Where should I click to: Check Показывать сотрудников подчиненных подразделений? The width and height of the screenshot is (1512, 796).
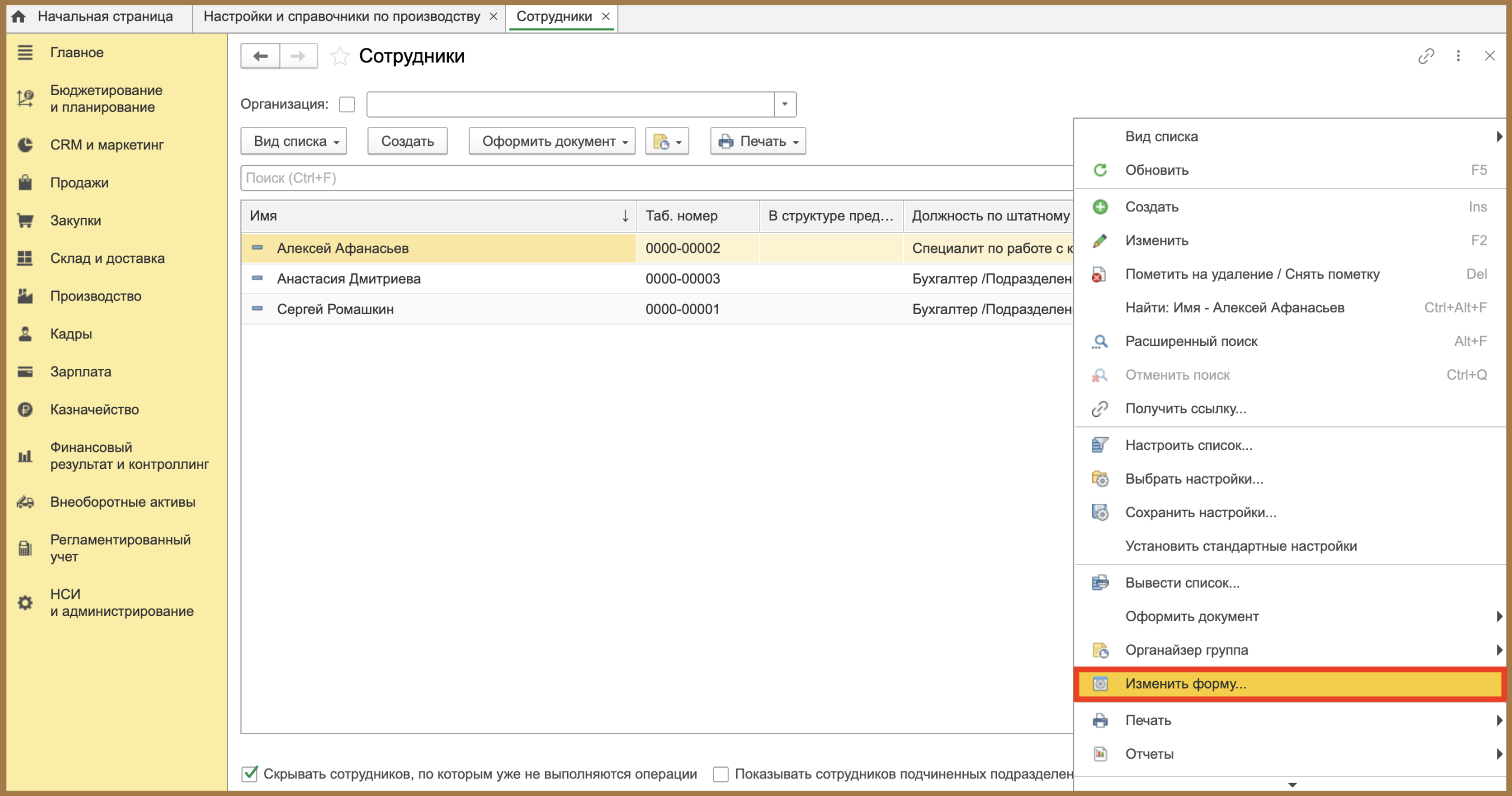pos(721,774)
